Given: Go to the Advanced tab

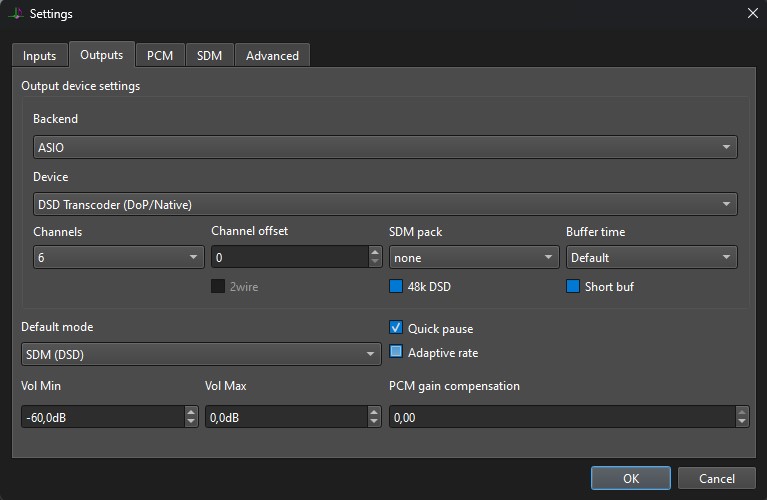Looking at the screenshot, I should pos(272,56).
